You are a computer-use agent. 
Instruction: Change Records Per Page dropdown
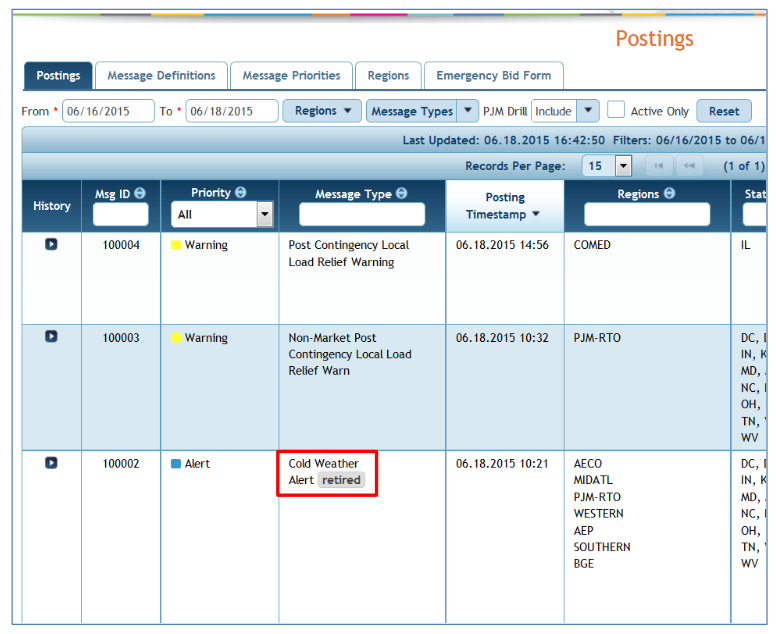[x=623, y=166]
